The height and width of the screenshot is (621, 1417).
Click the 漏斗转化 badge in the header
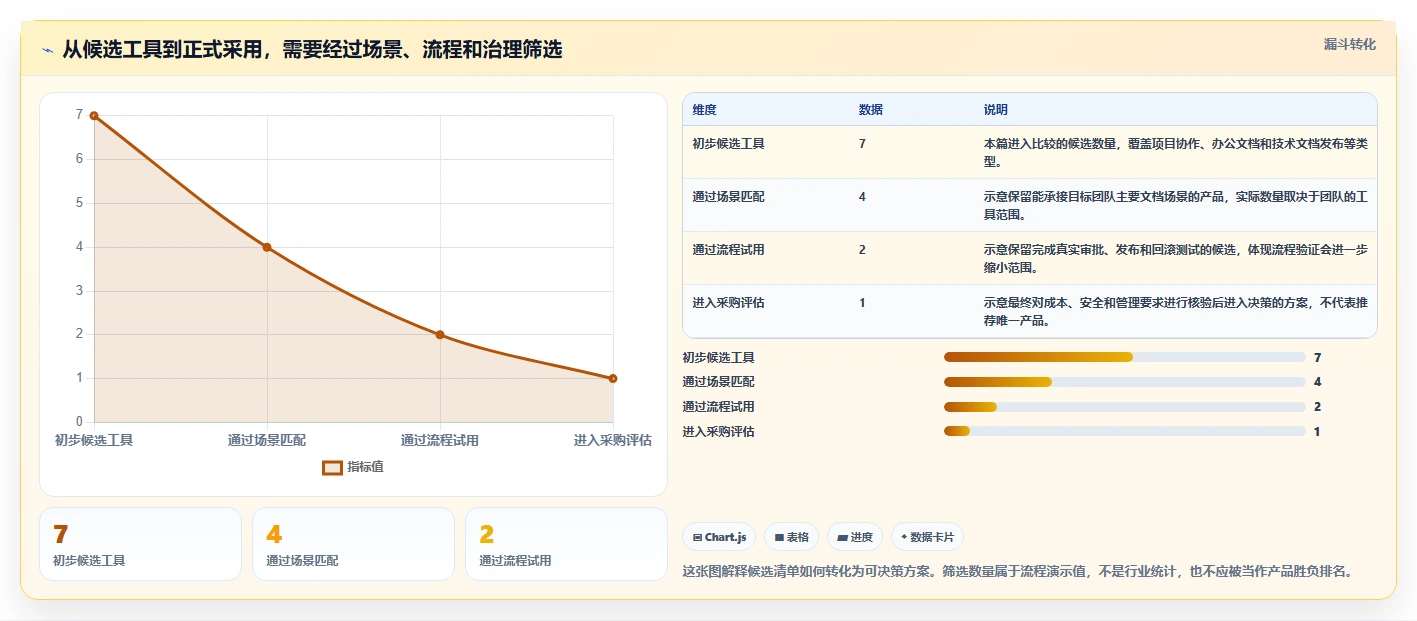pyautogui.click(x=1349, y=44)
